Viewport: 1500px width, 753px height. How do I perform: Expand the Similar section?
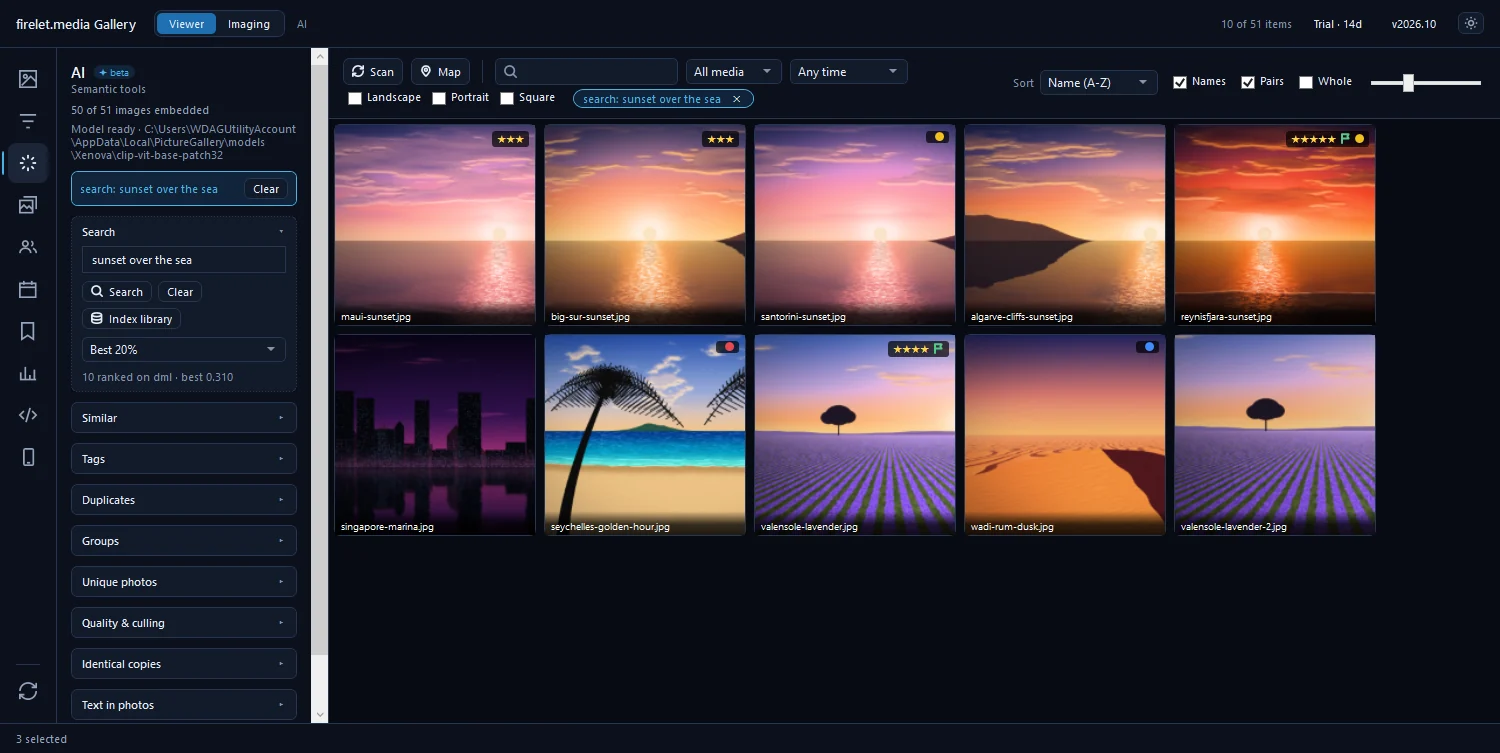pyautogui.click(x=184, y=418)
